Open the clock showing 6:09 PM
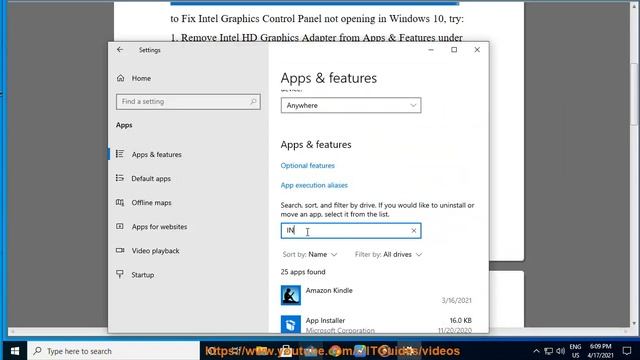640x360 pixels. [600, 351]
